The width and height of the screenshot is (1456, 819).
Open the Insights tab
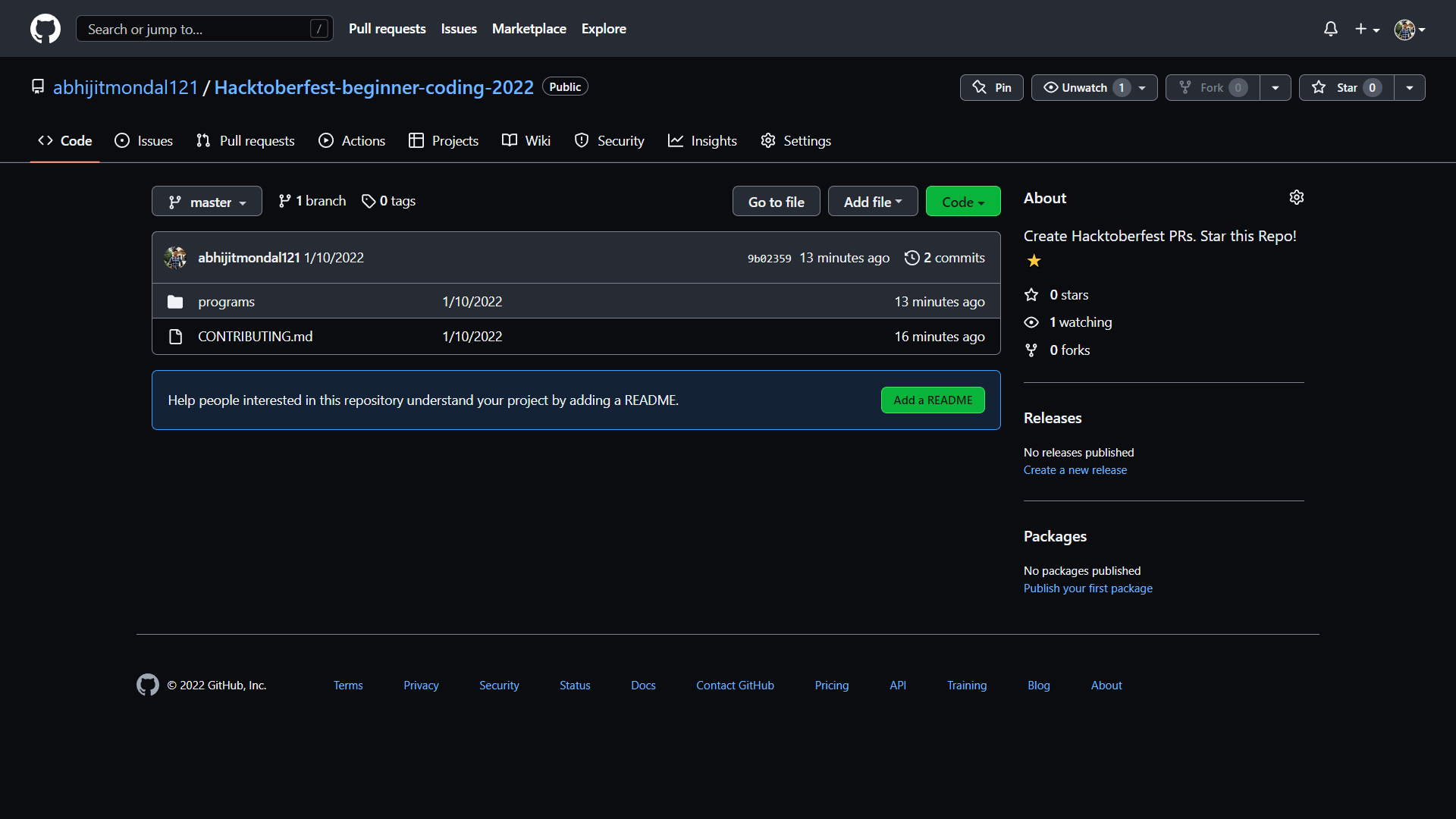[x=702, y=141]
